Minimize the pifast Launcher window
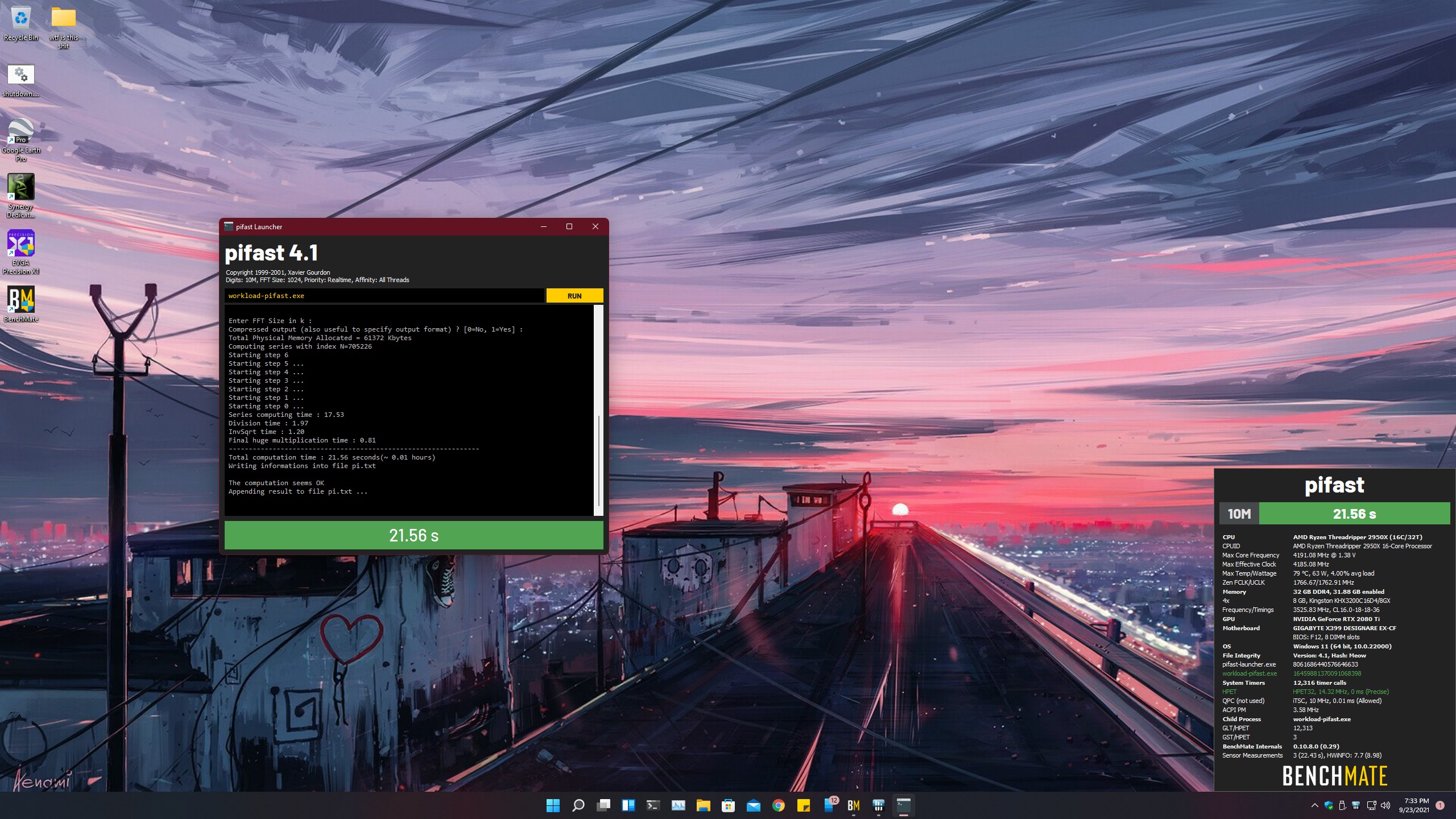This screenshot has width=1456, height=819. 544,226
